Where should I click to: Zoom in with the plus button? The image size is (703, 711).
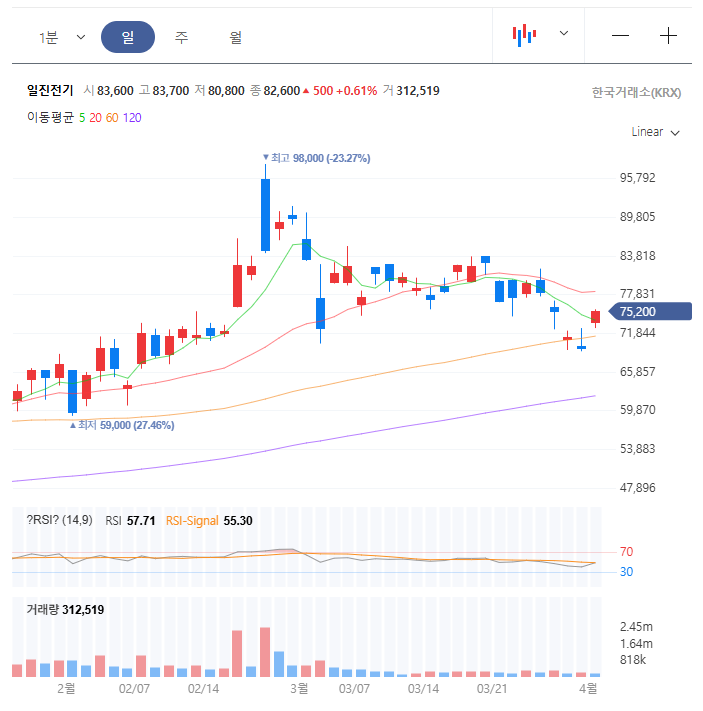pyautogui.click(x=668, y=35)
